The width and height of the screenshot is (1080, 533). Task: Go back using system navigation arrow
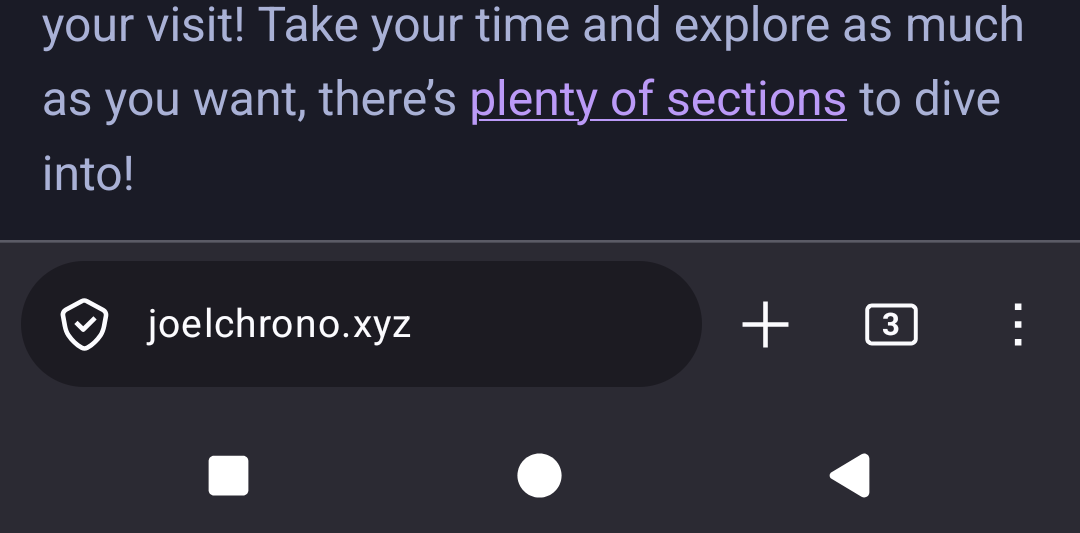point(850,476)
